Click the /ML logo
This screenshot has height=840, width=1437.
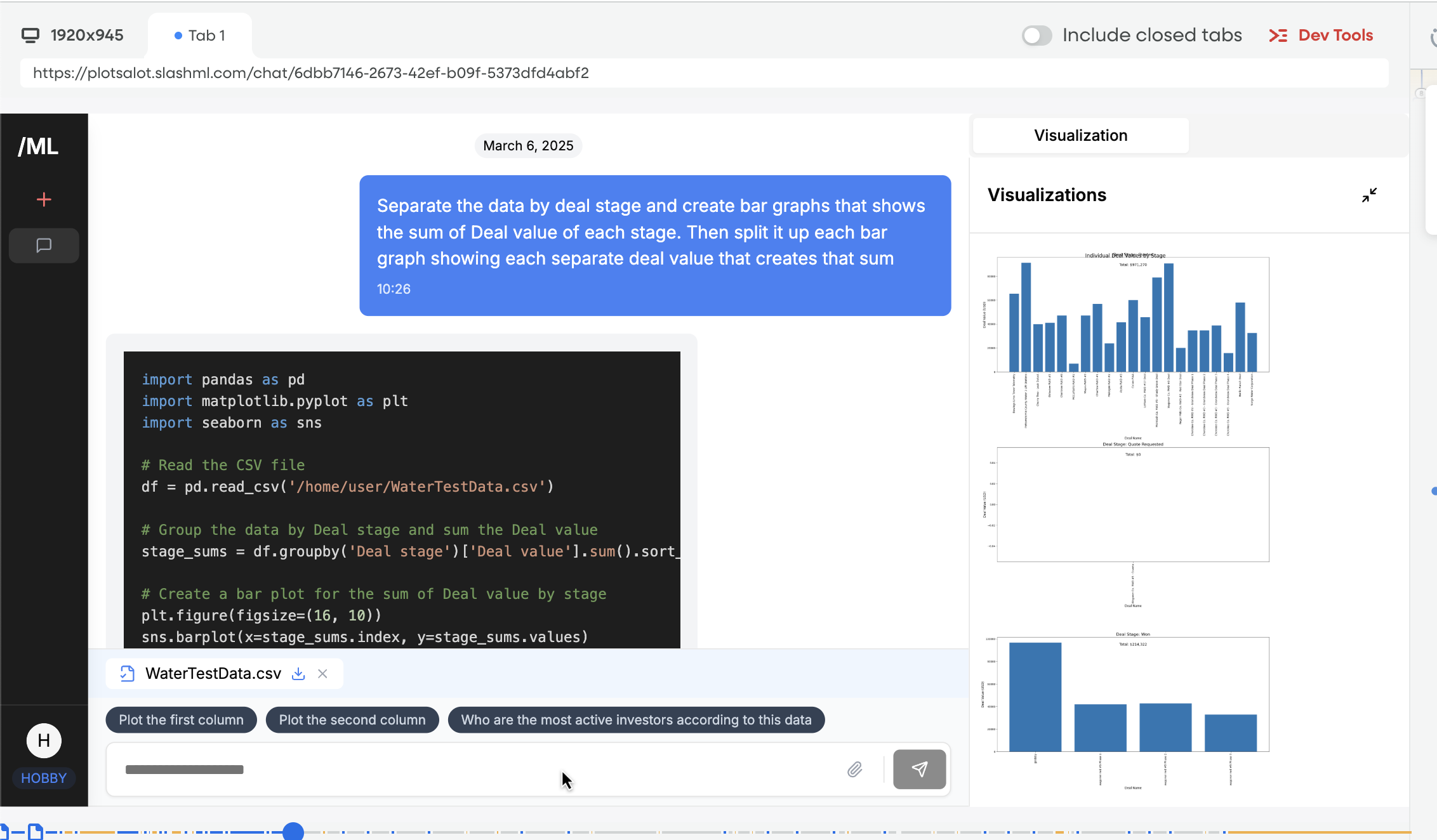tap(38, 147)
